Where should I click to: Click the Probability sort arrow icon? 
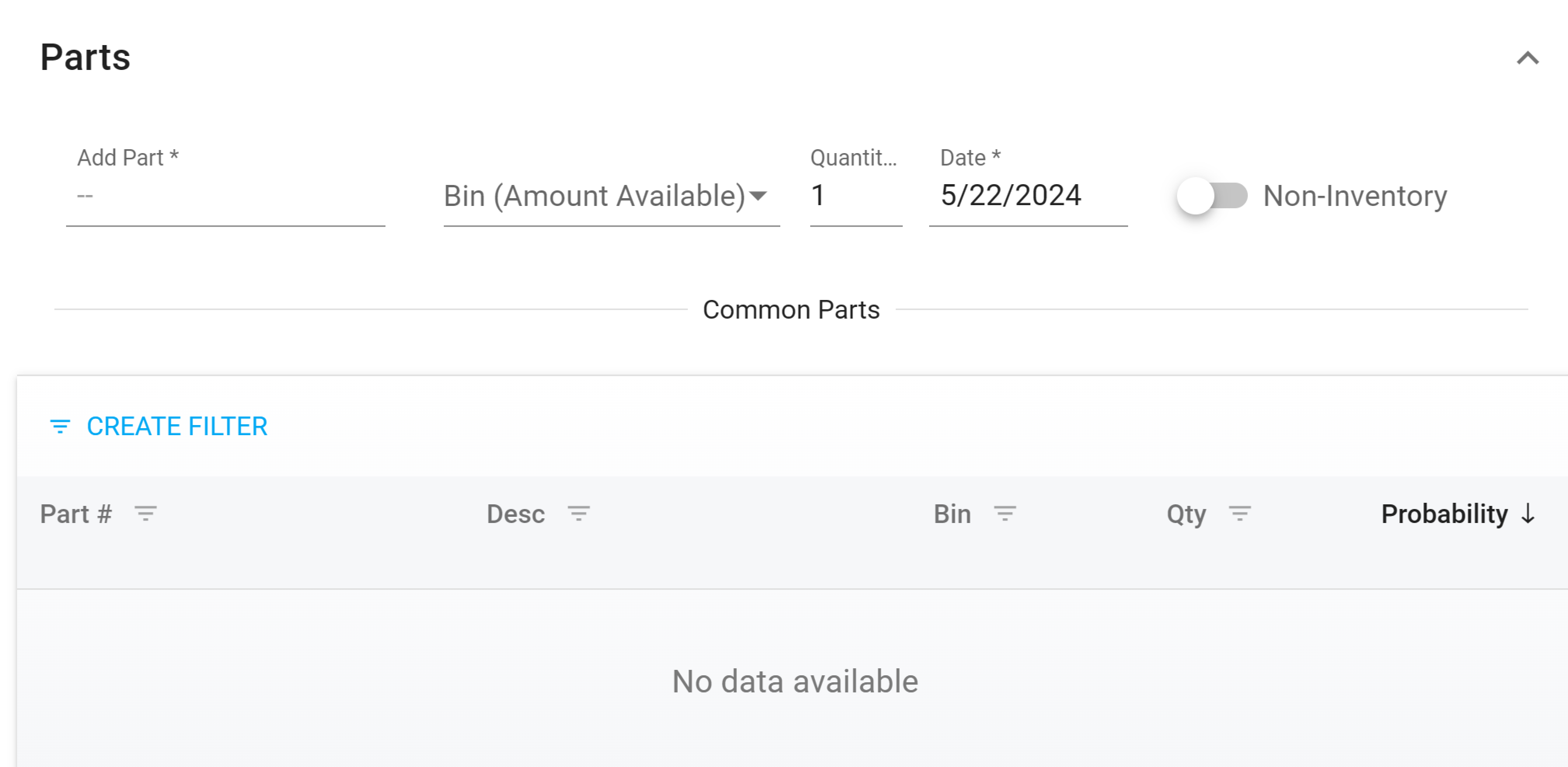(1528, 514)
